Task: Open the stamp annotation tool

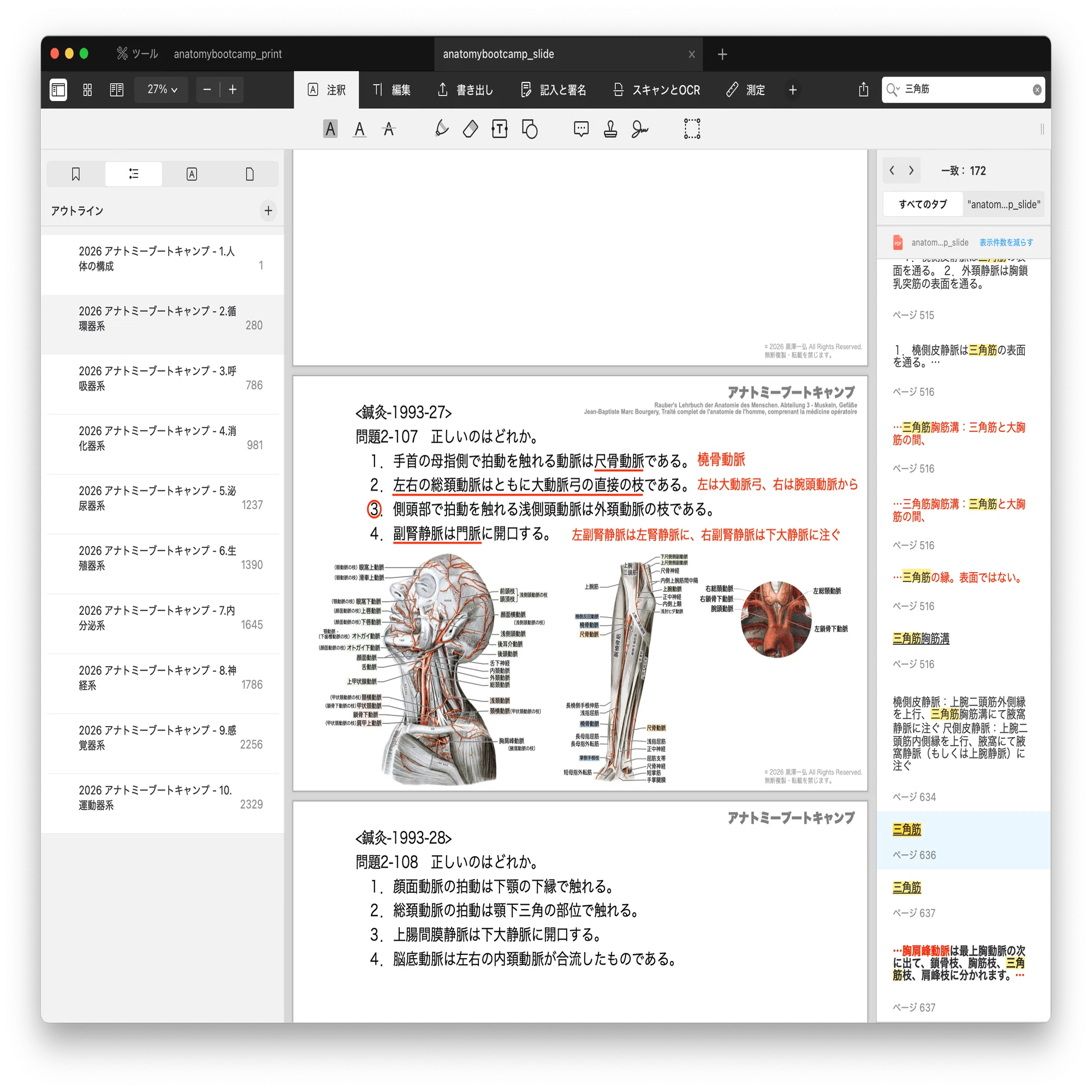Action: (610, 129)
